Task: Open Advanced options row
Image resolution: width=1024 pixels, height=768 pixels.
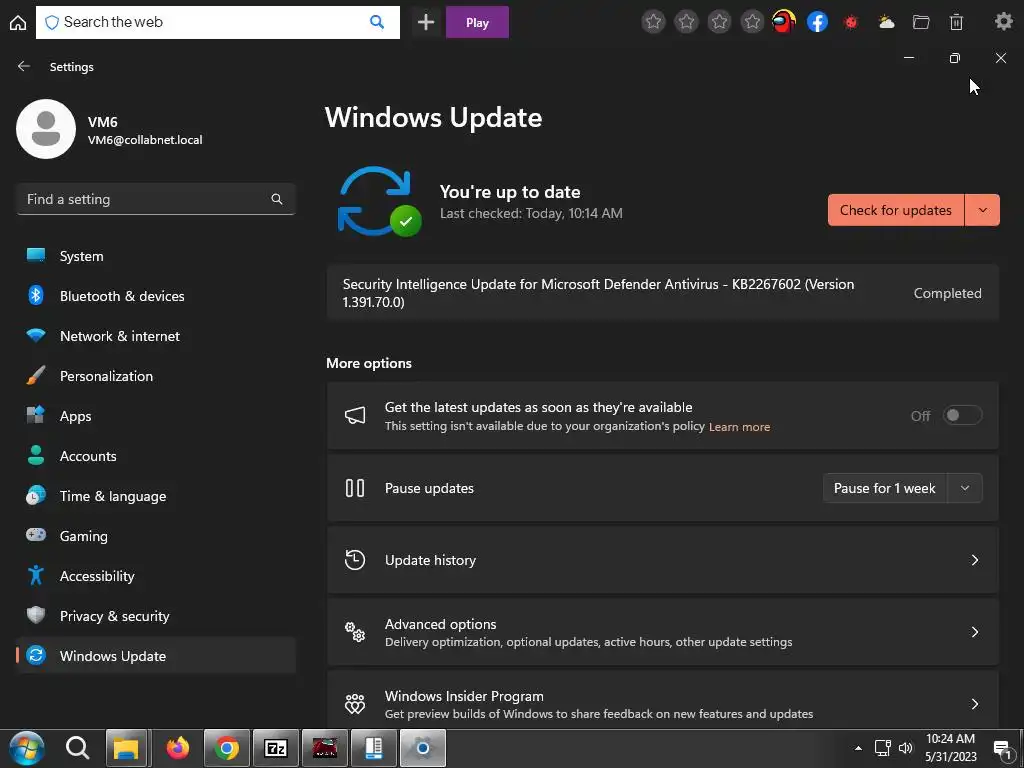Action: [663, 632]
